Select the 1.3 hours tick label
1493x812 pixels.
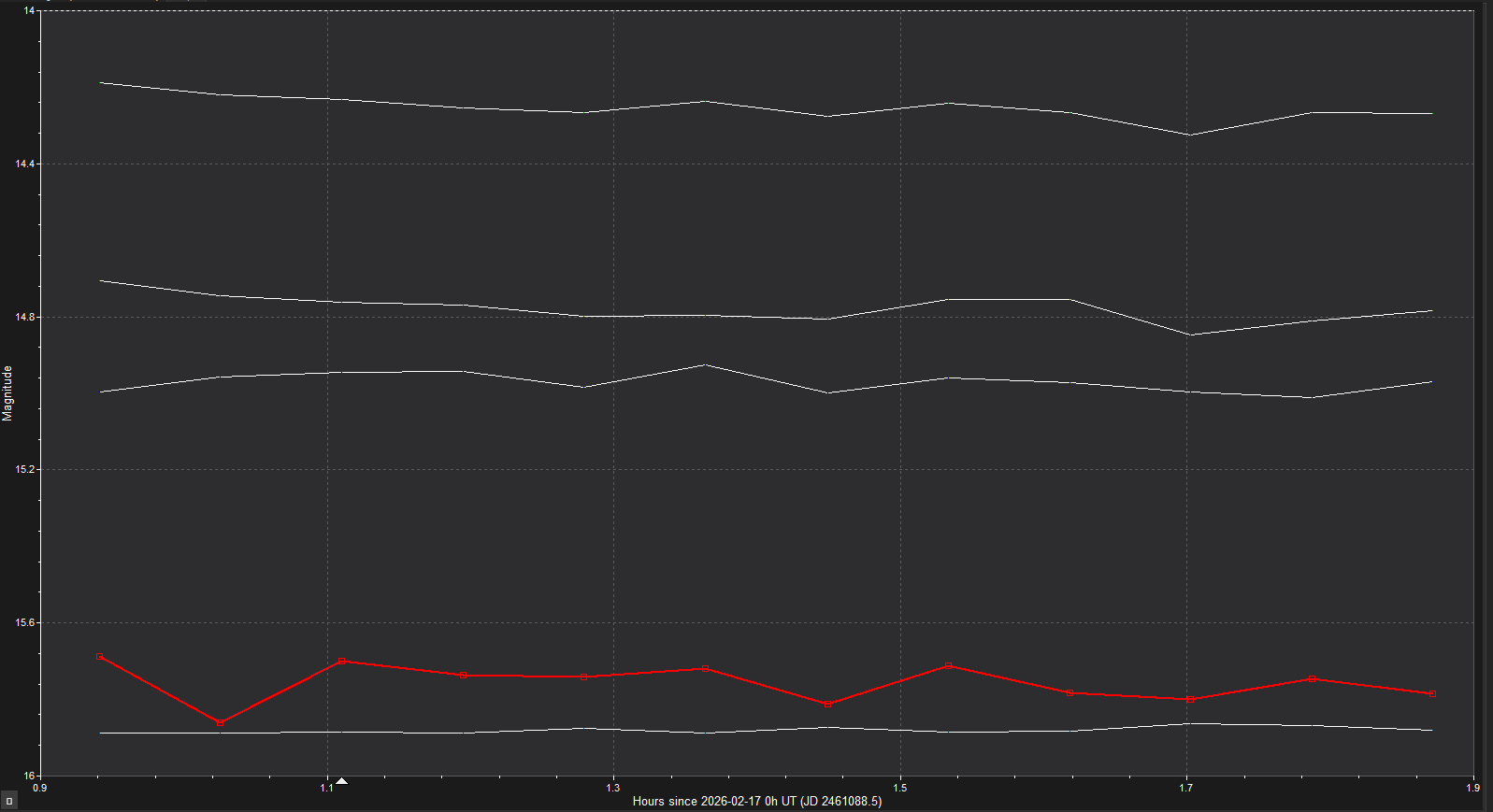pyautogui.click(x=613, y=789)
